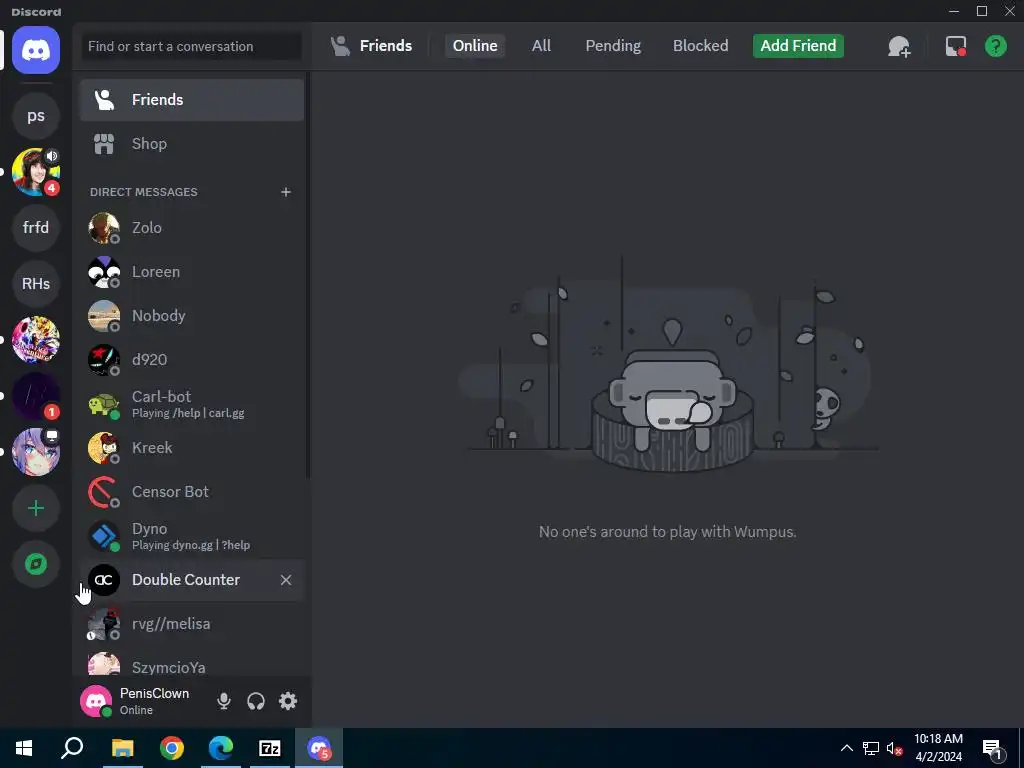Screen dimensions: 1024x768
Task: Click Carl-bot's turtle avatar
Action: point(104,404)
